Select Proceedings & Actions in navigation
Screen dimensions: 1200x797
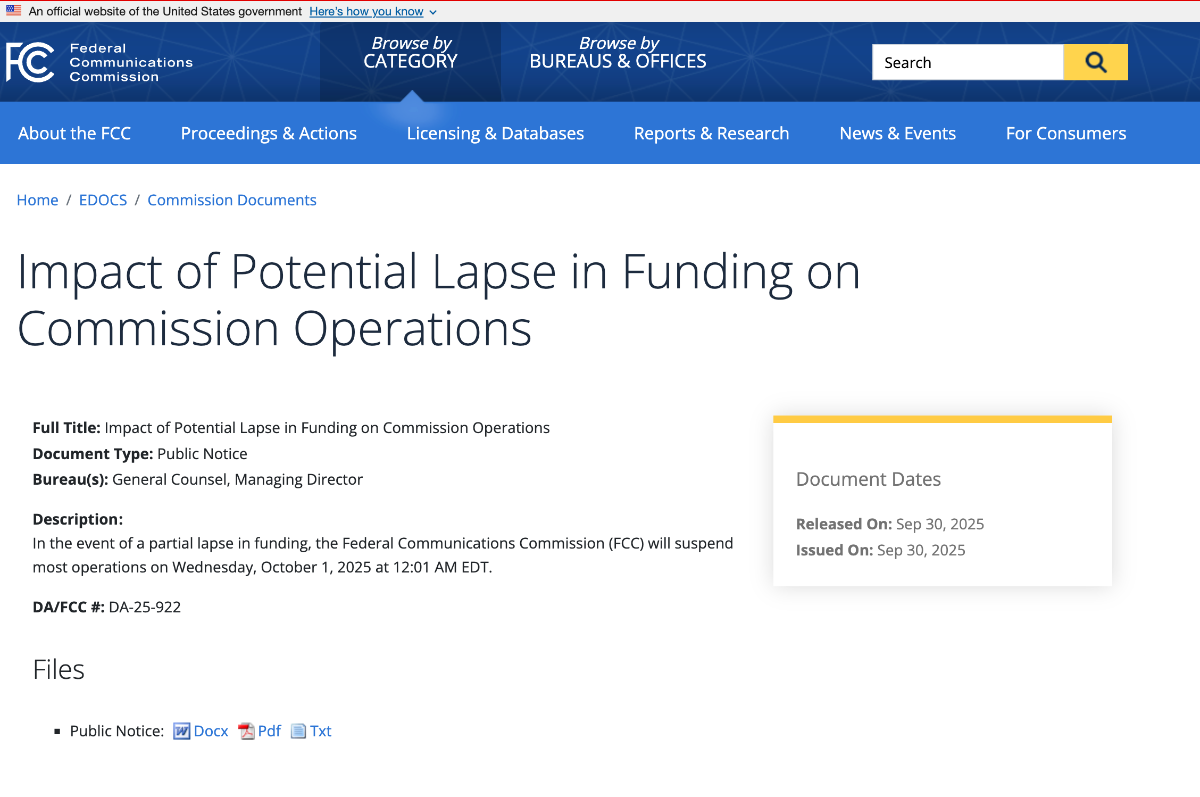click(268, 133)
